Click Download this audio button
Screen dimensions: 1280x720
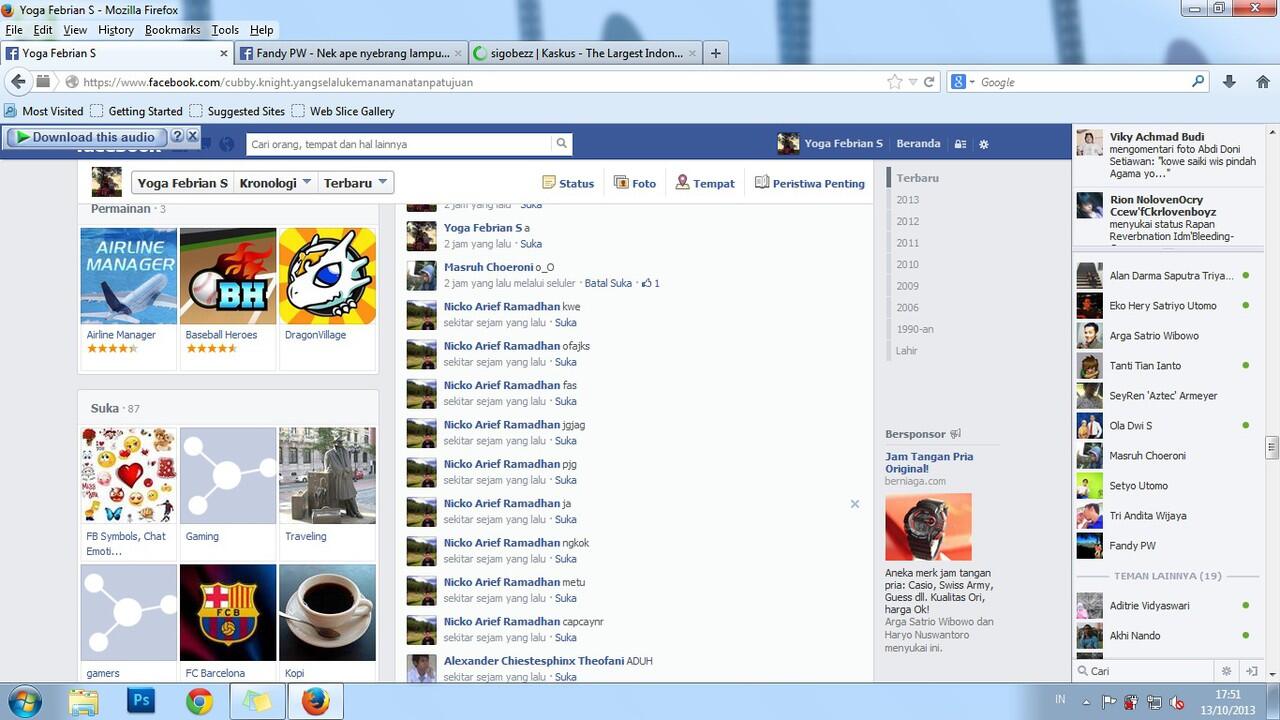pos(87,137)
